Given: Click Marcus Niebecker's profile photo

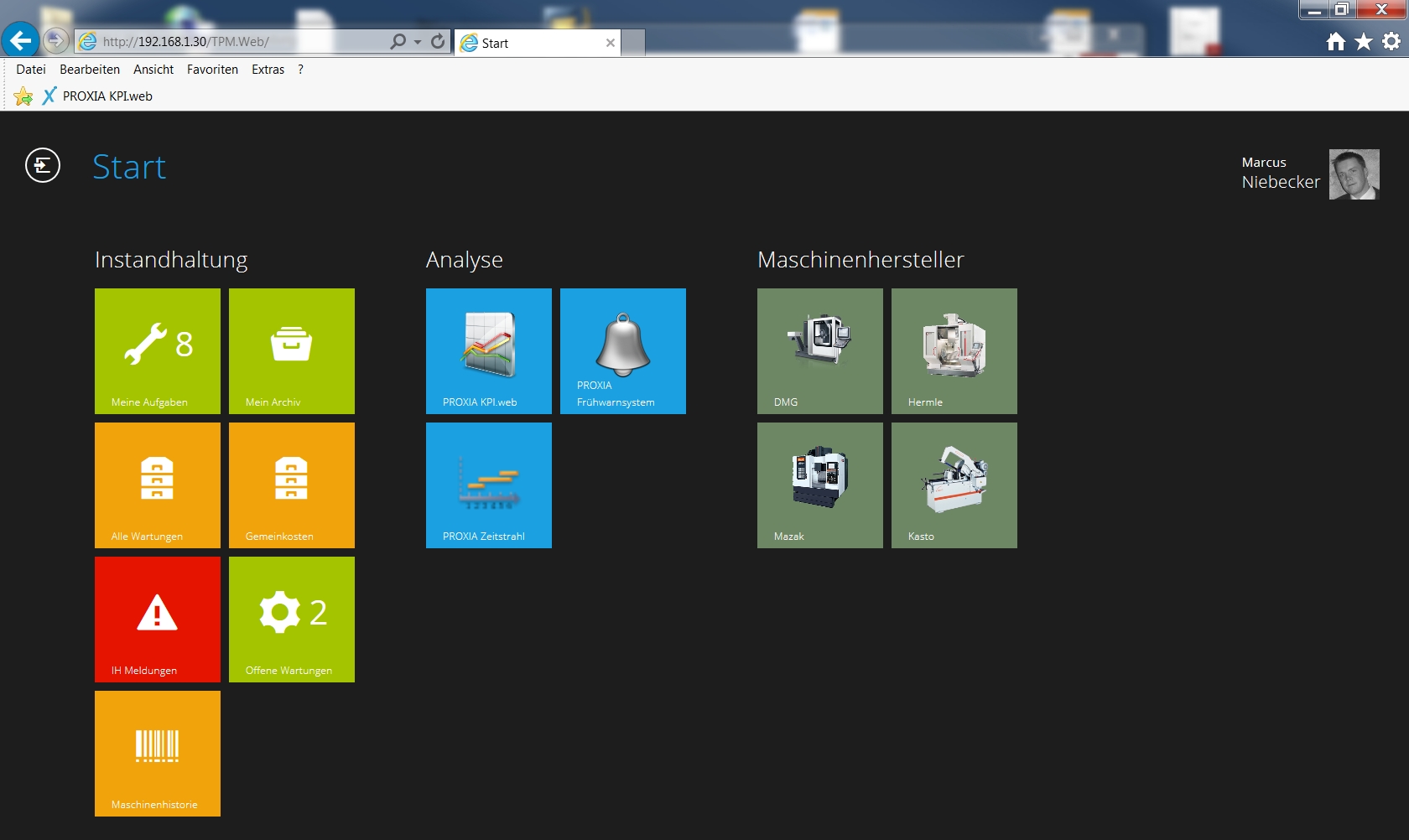Looking at the screenshot, I should tap(1354, 174).
